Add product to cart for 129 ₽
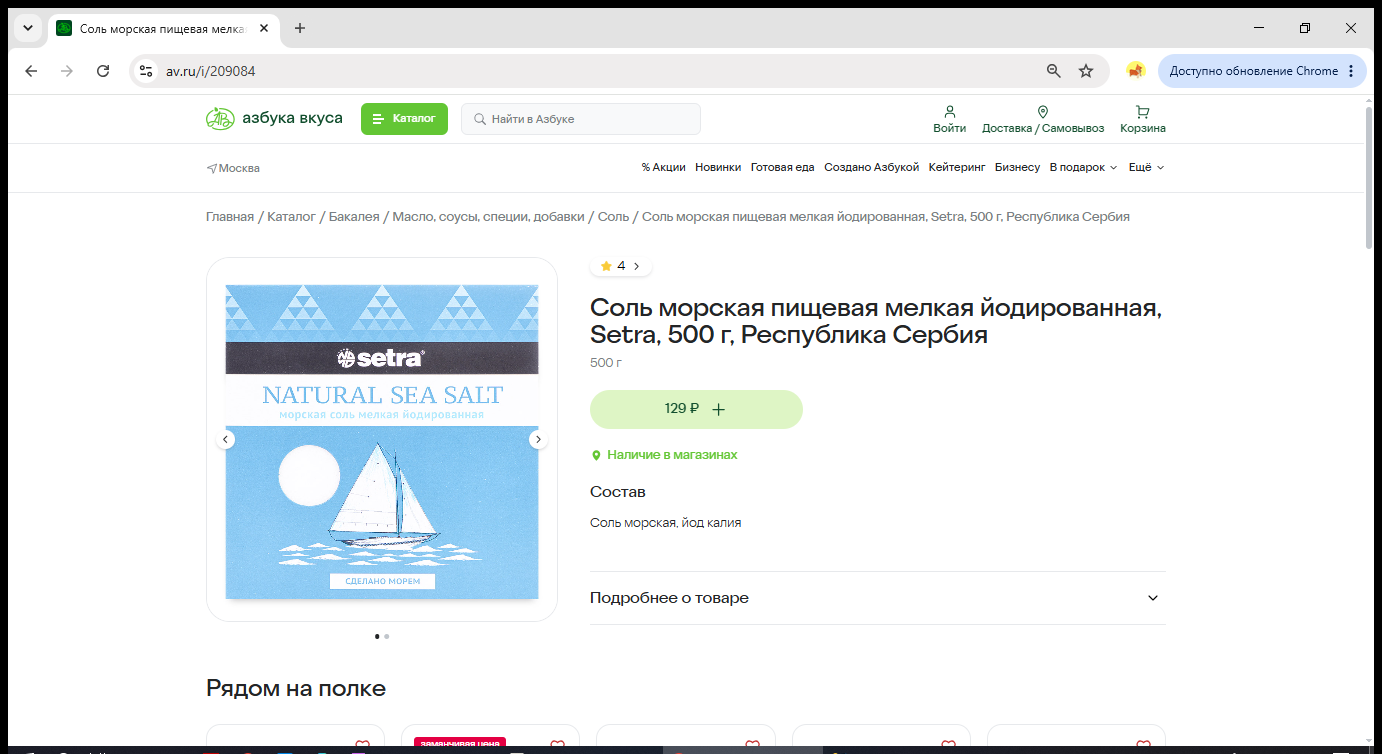 [696, 409]
